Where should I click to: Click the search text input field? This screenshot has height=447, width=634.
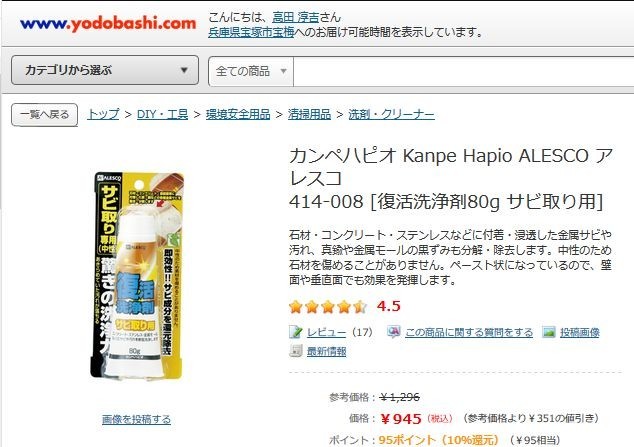(463, 72)
